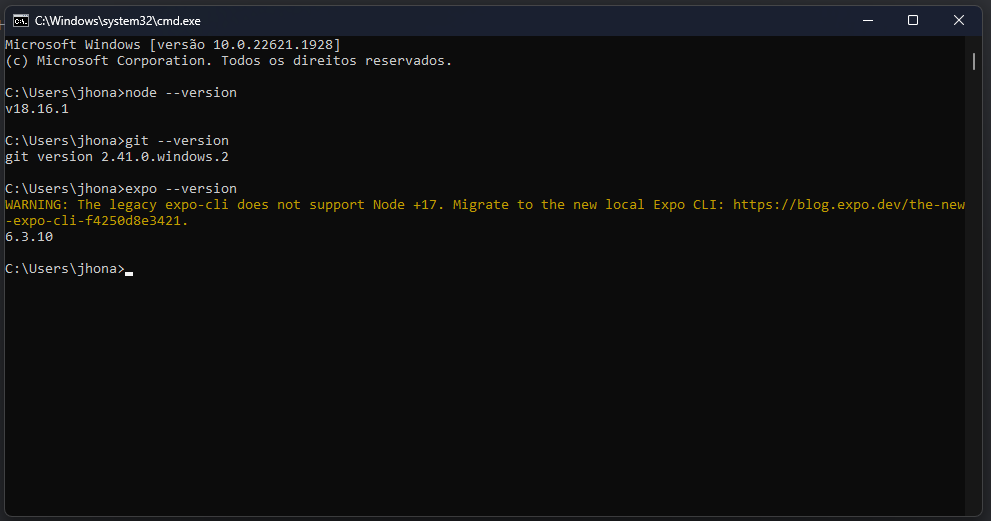Click the Microsoft Corporation copyright line
991x521 pixels.
coord(229,61)
